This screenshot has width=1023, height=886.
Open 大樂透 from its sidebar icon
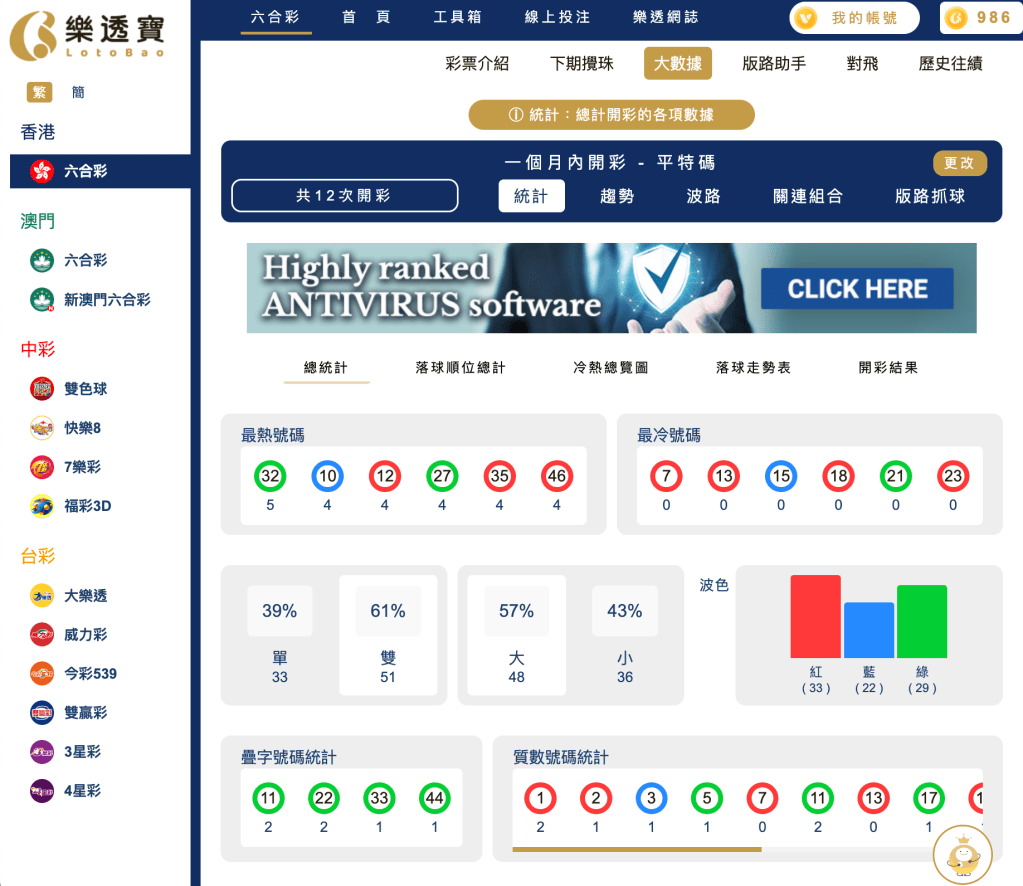tap(41, 595)
